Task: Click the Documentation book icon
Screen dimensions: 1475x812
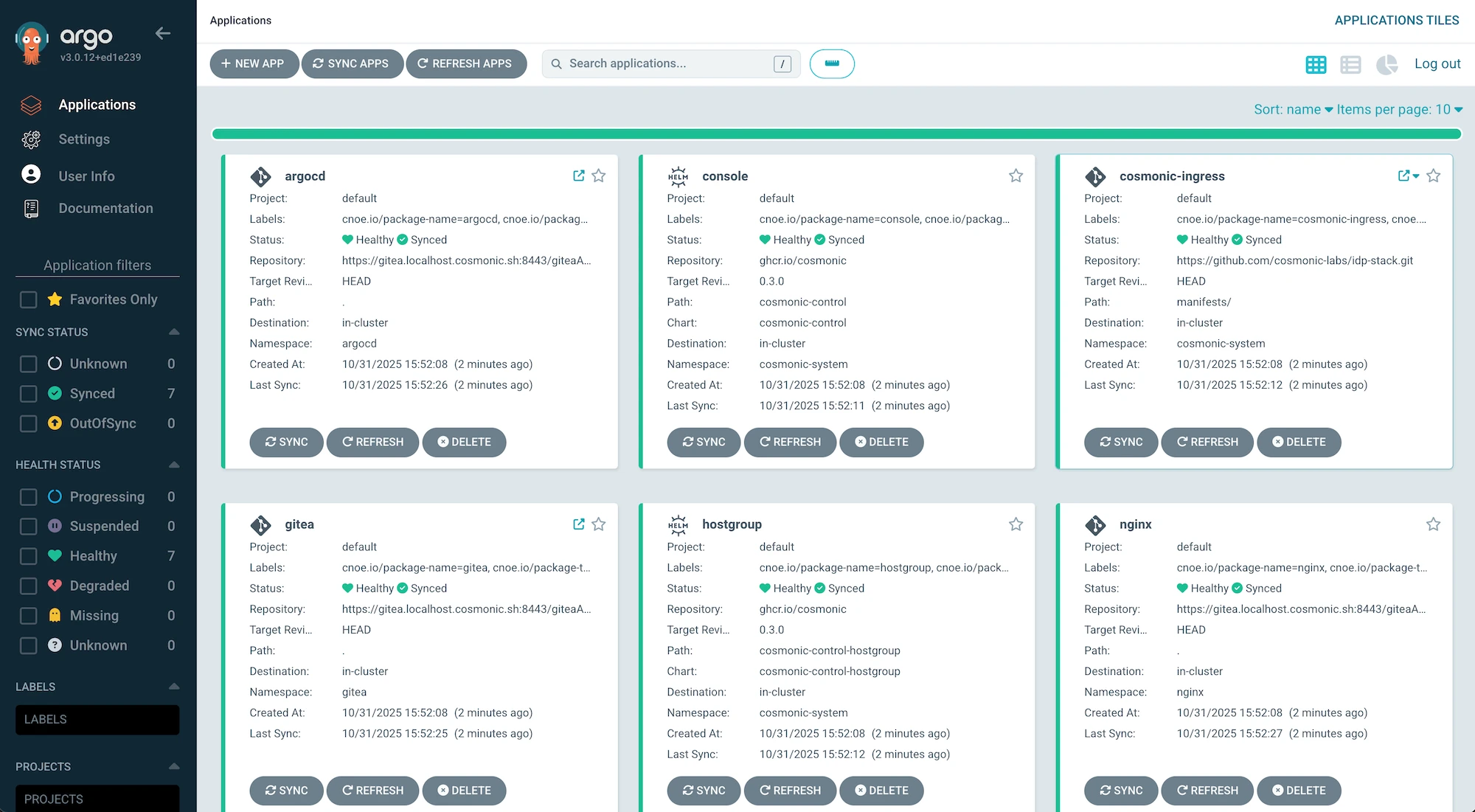Action: [31, 209]
